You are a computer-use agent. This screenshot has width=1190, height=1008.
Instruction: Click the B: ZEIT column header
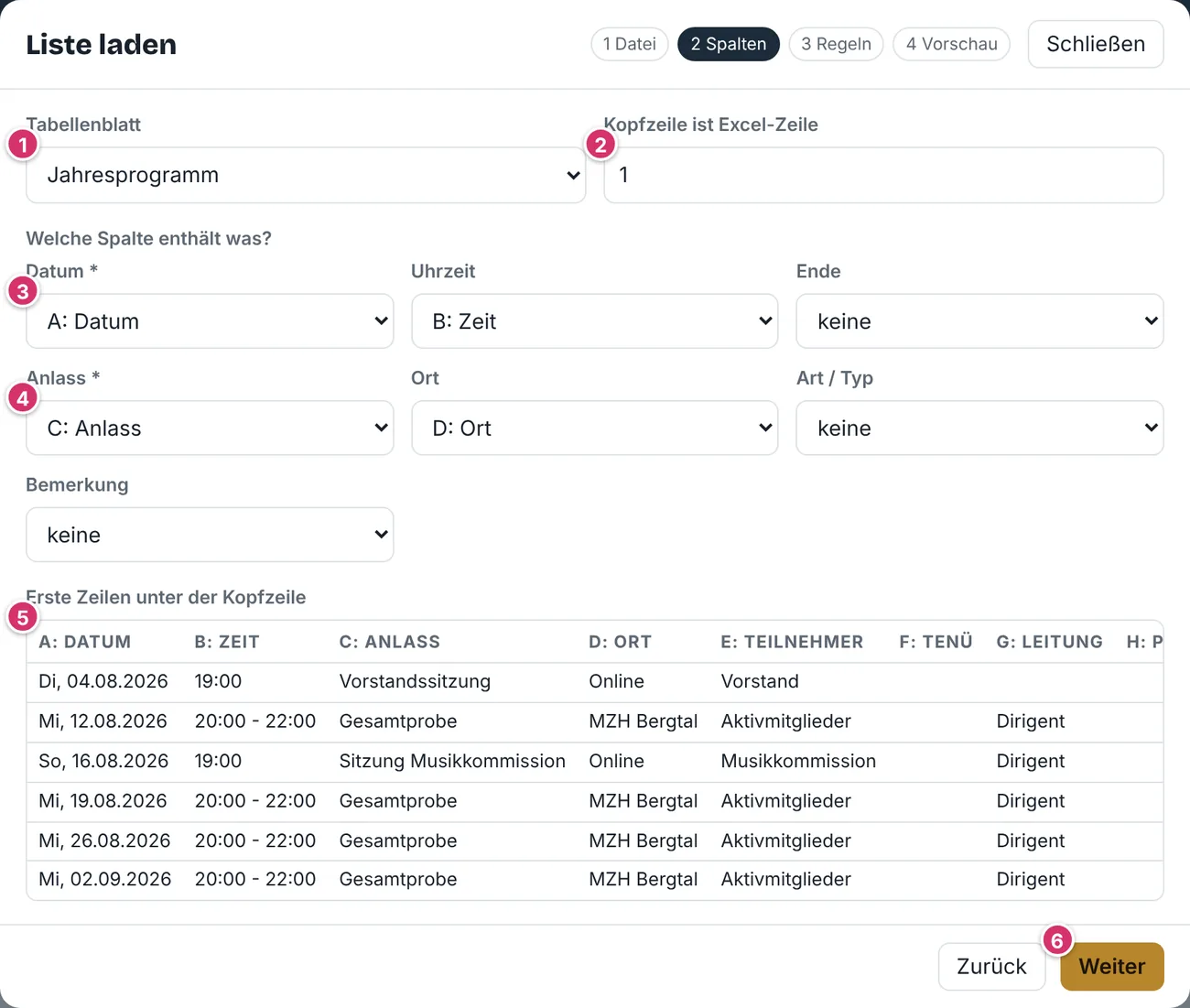tap(227, 642)
